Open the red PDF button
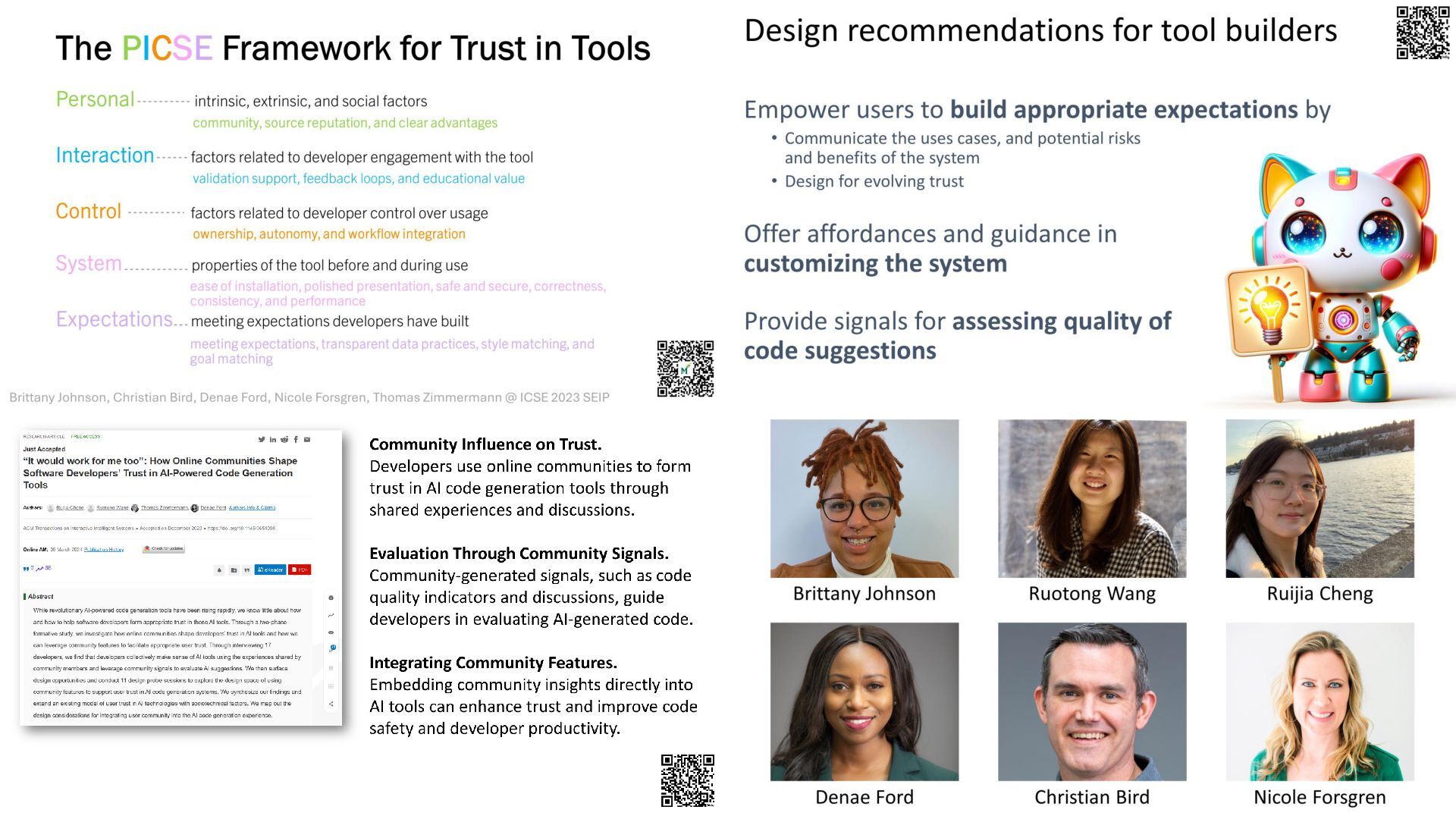Image resolution: width=1456 pixels, height=819 pixels. [300, 570]
